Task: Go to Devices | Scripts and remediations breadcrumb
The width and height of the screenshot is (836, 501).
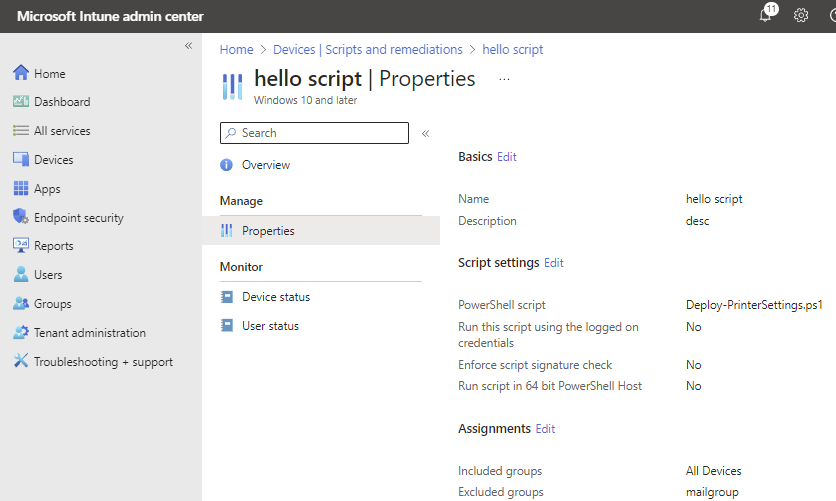Action: pyautogui.click(x=368, y=49)
